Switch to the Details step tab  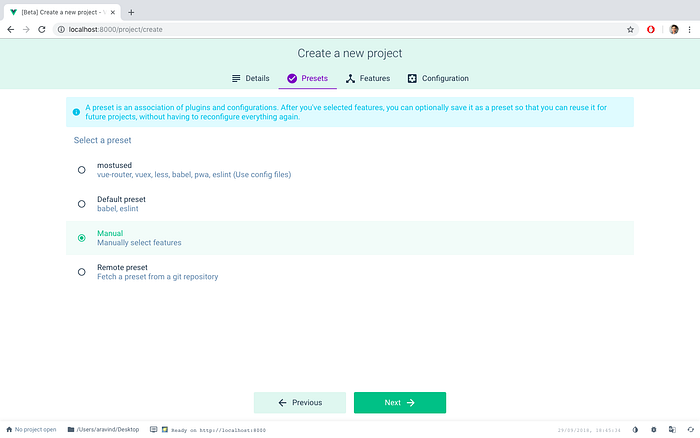pos(250,79)
